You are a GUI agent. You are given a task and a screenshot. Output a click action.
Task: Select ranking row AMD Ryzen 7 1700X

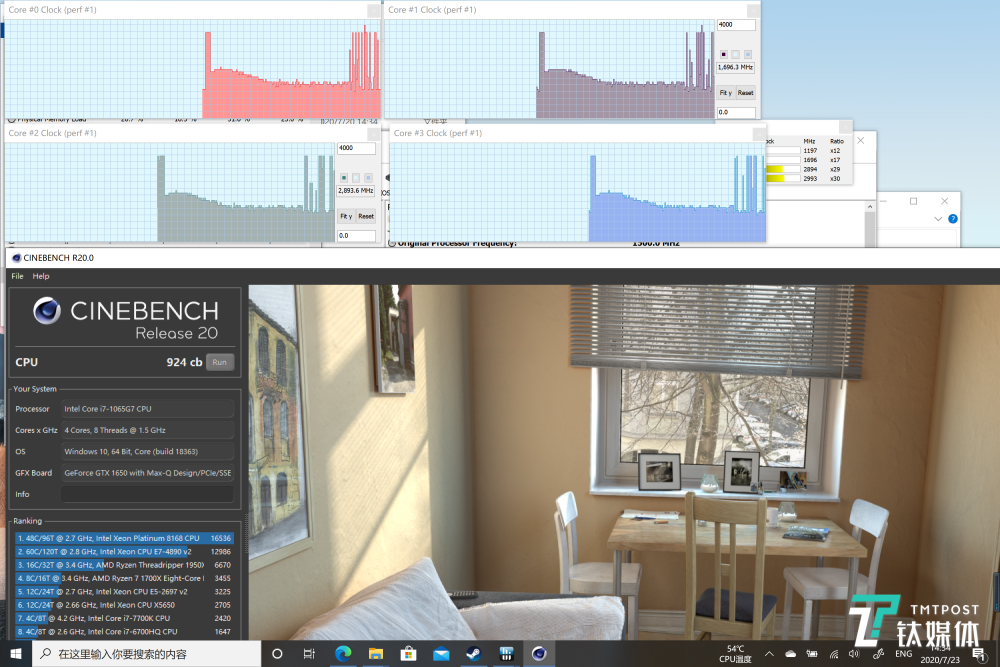[x=124, y=578]
